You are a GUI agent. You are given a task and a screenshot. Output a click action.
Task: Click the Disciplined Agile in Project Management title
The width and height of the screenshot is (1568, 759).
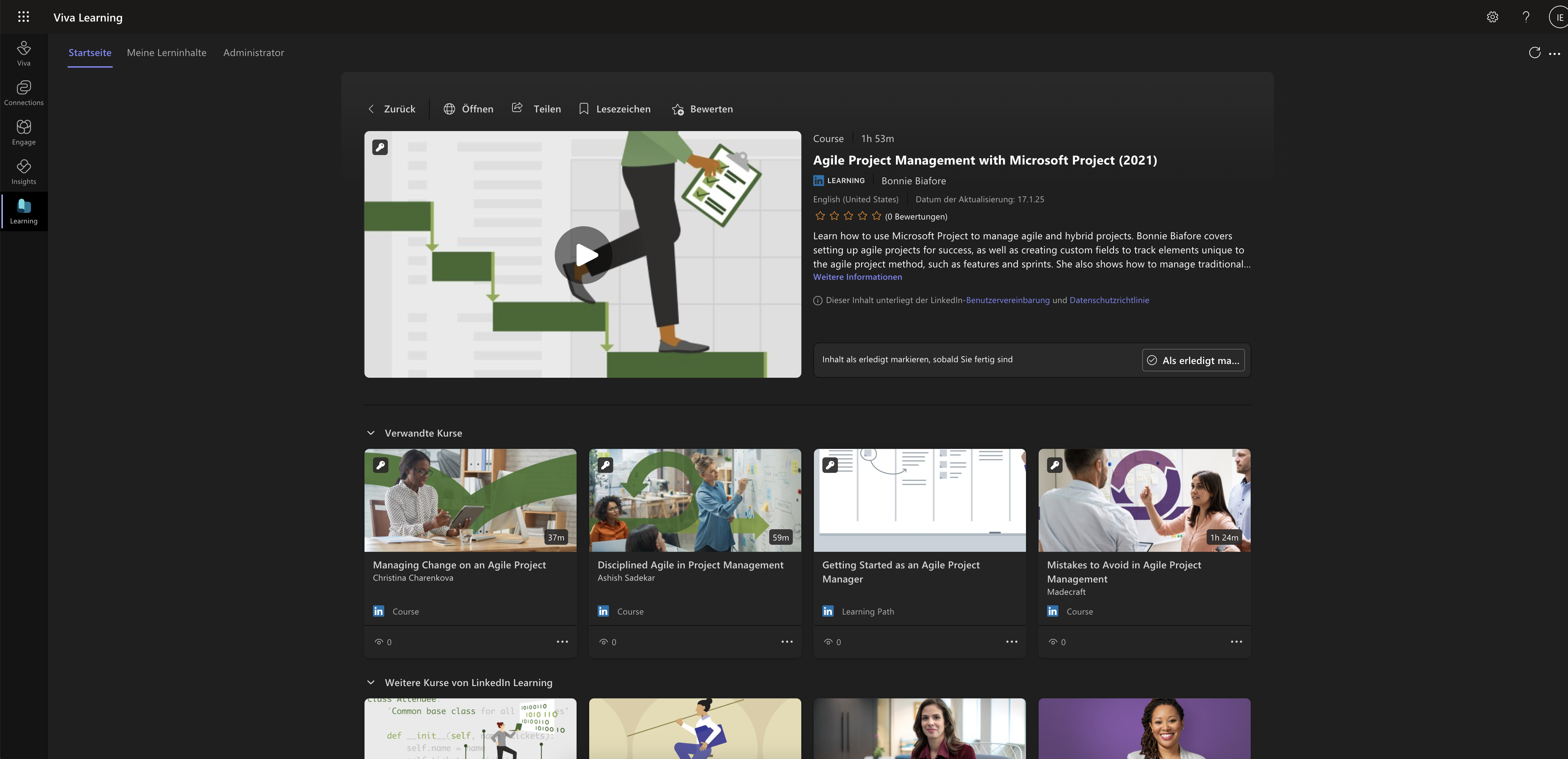(x=690, y=565)
